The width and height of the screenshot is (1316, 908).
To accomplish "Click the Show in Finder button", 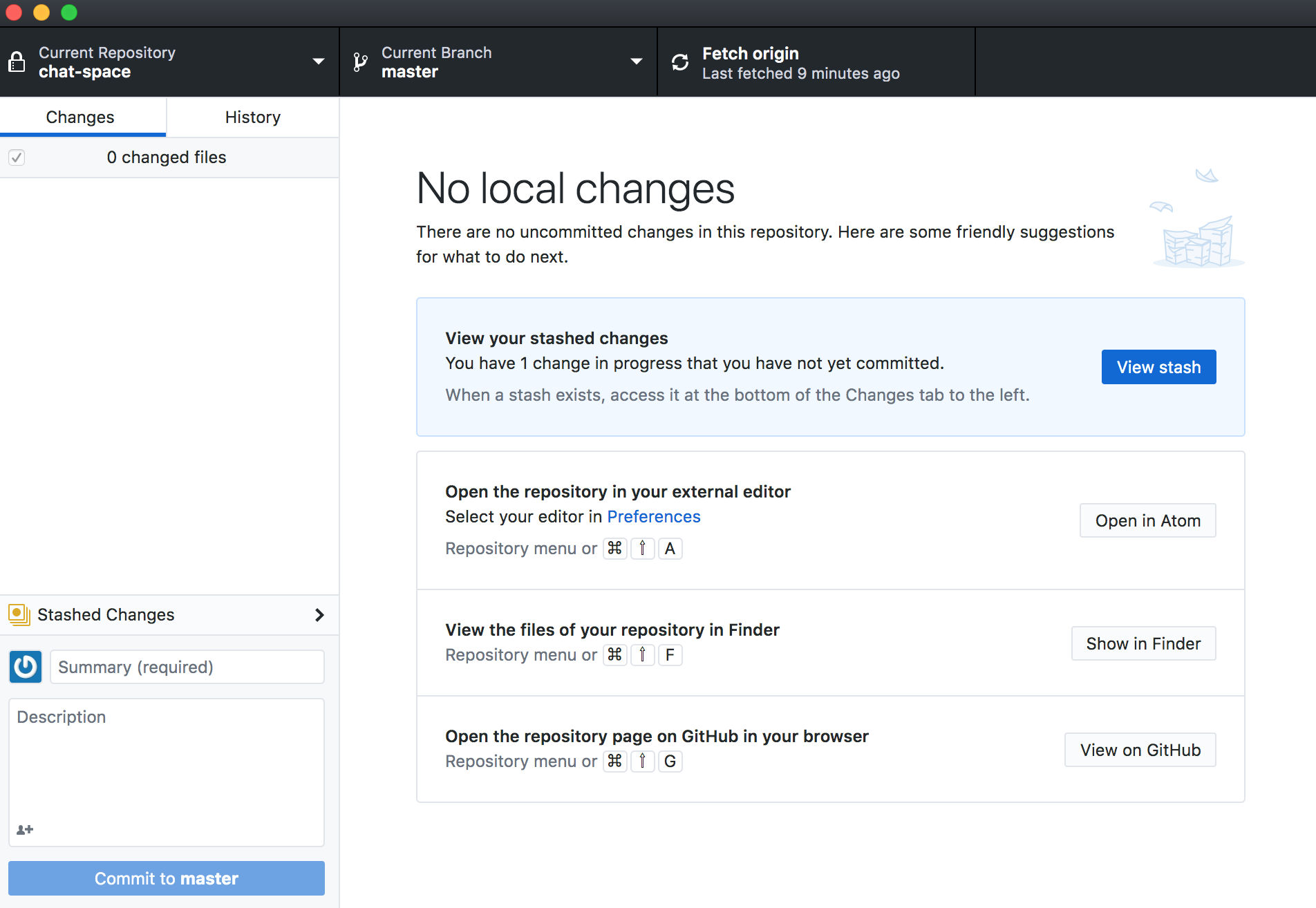I will tap(1143, 644).
